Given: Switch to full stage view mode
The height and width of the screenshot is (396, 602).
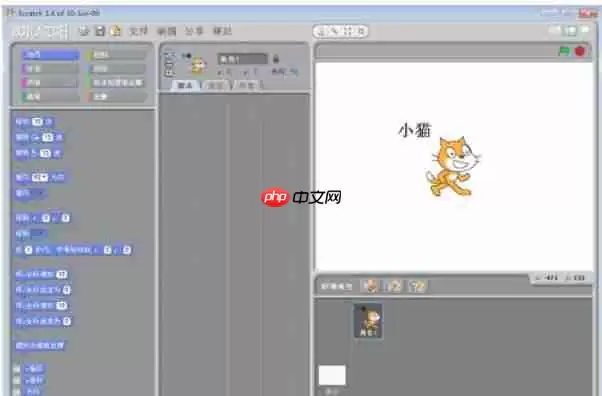Looking at the screenshot, I should (571, 30).
